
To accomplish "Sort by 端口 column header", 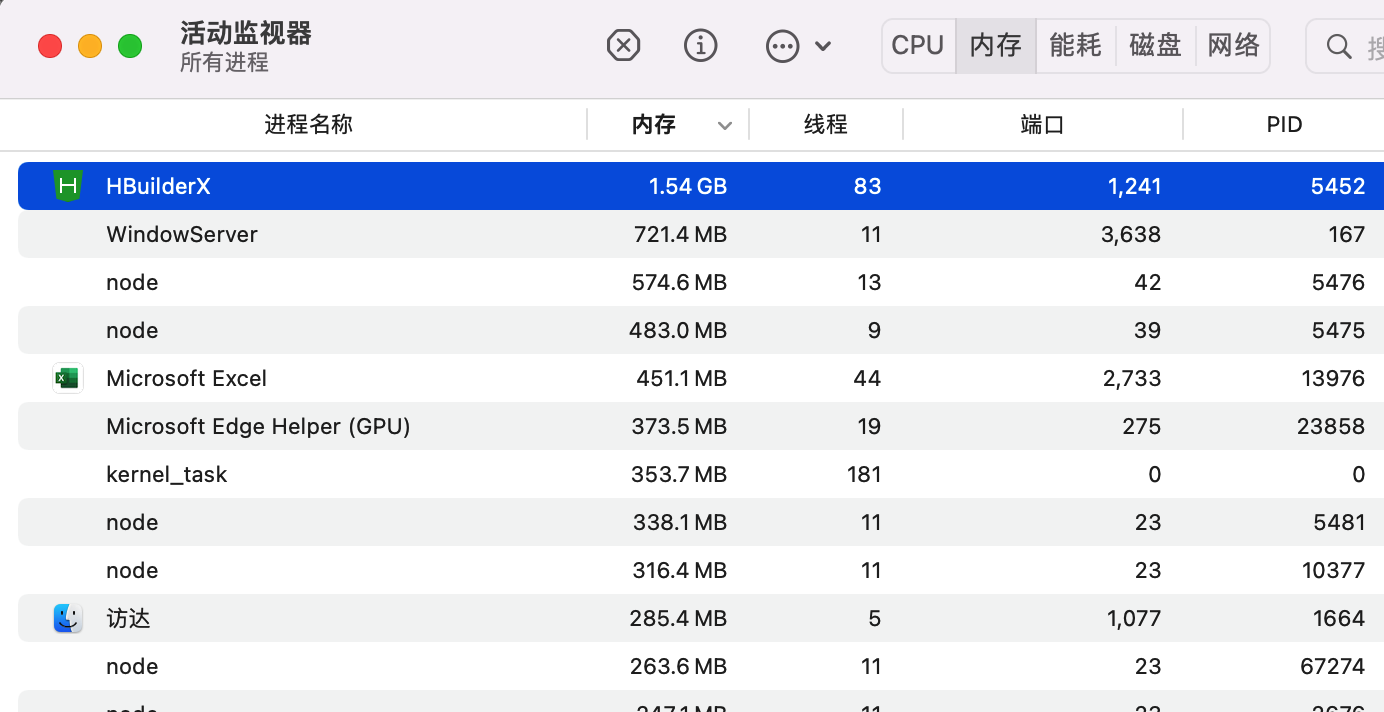I will pyautogui.click(x=1042, y=124).
